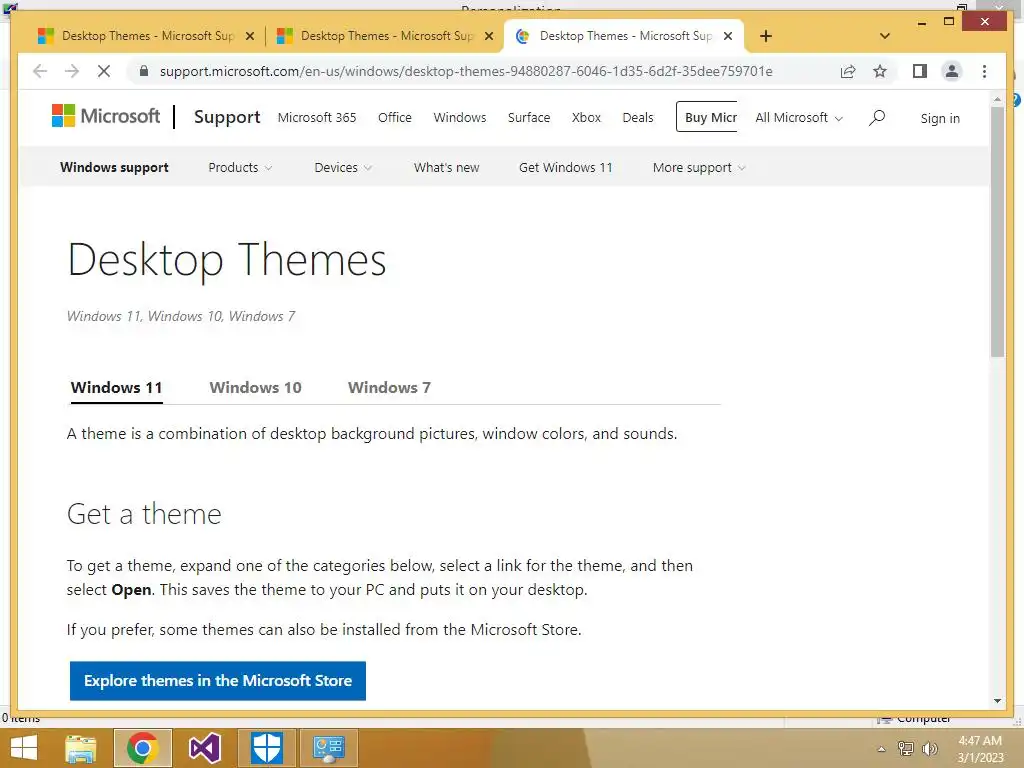1024x768 pixels.
Task: Click the padlock site info icon
Action: 144,71
